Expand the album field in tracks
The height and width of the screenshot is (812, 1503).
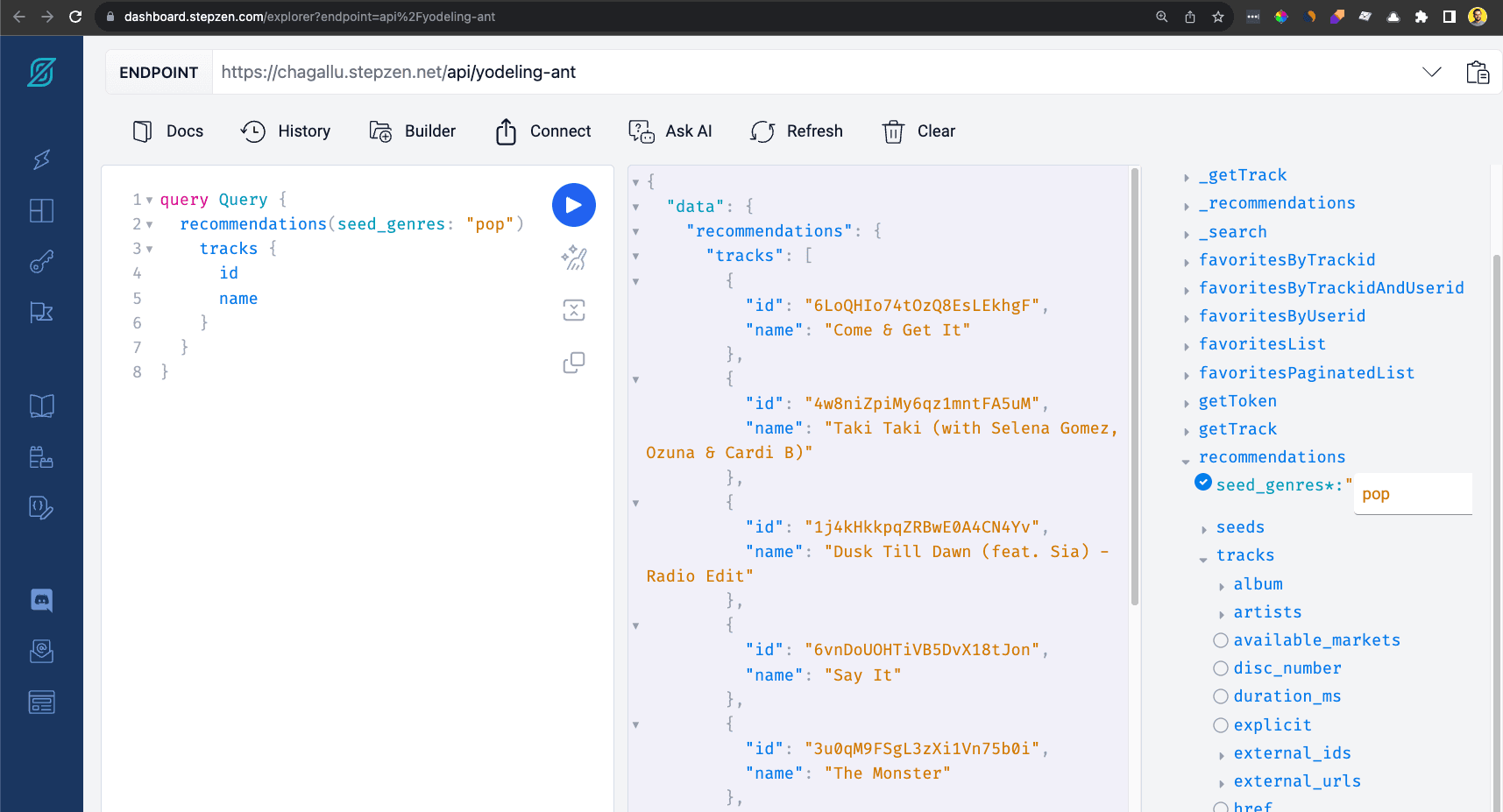coord(1222,585)
